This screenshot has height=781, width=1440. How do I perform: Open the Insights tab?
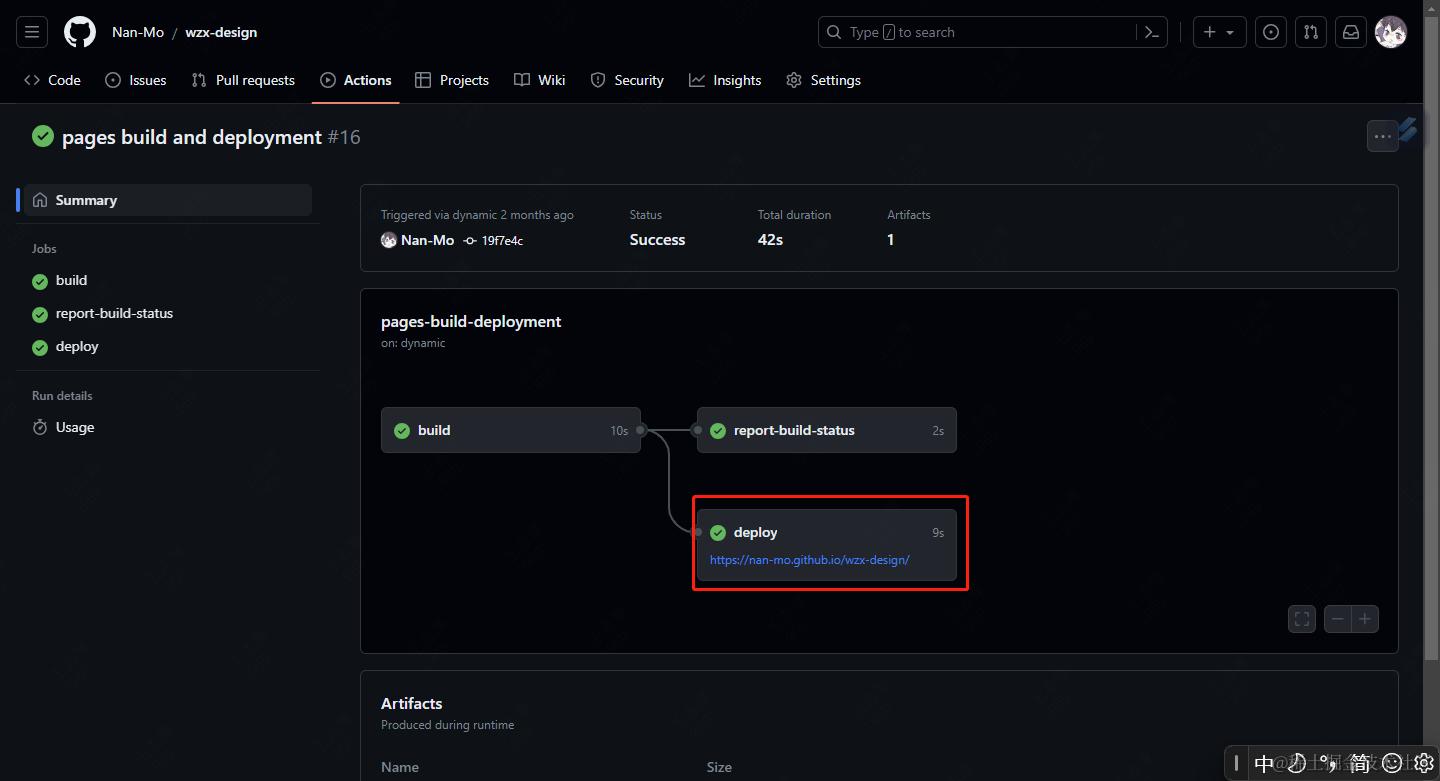pos(725,80)
